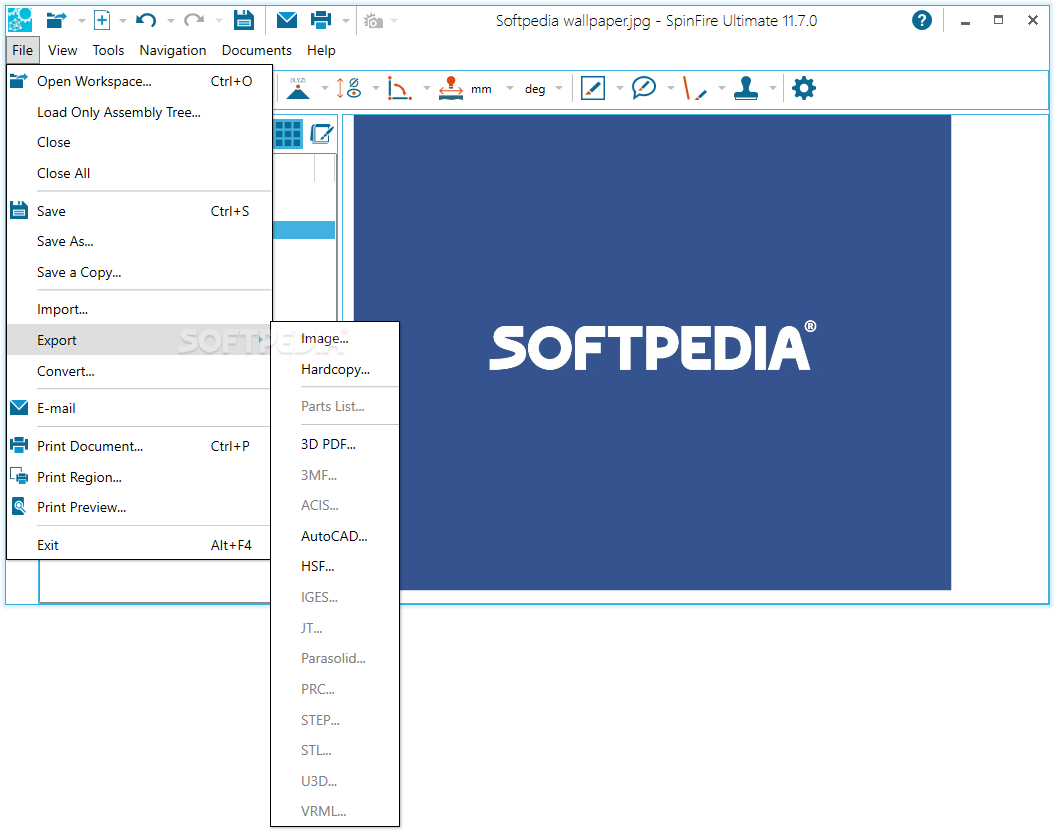The width and height of the screenshot is (1055, 833).
Task: Open the Help menu
Action: coord(321,50)
